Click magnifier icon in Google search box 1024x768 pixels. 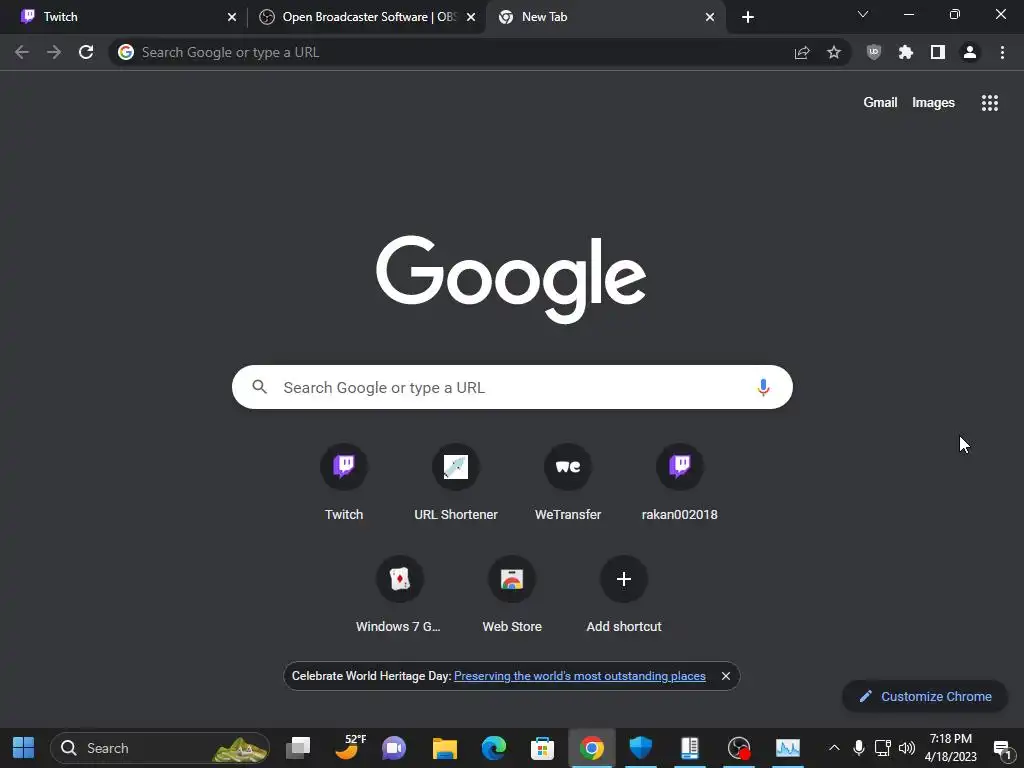click(260, 387)
